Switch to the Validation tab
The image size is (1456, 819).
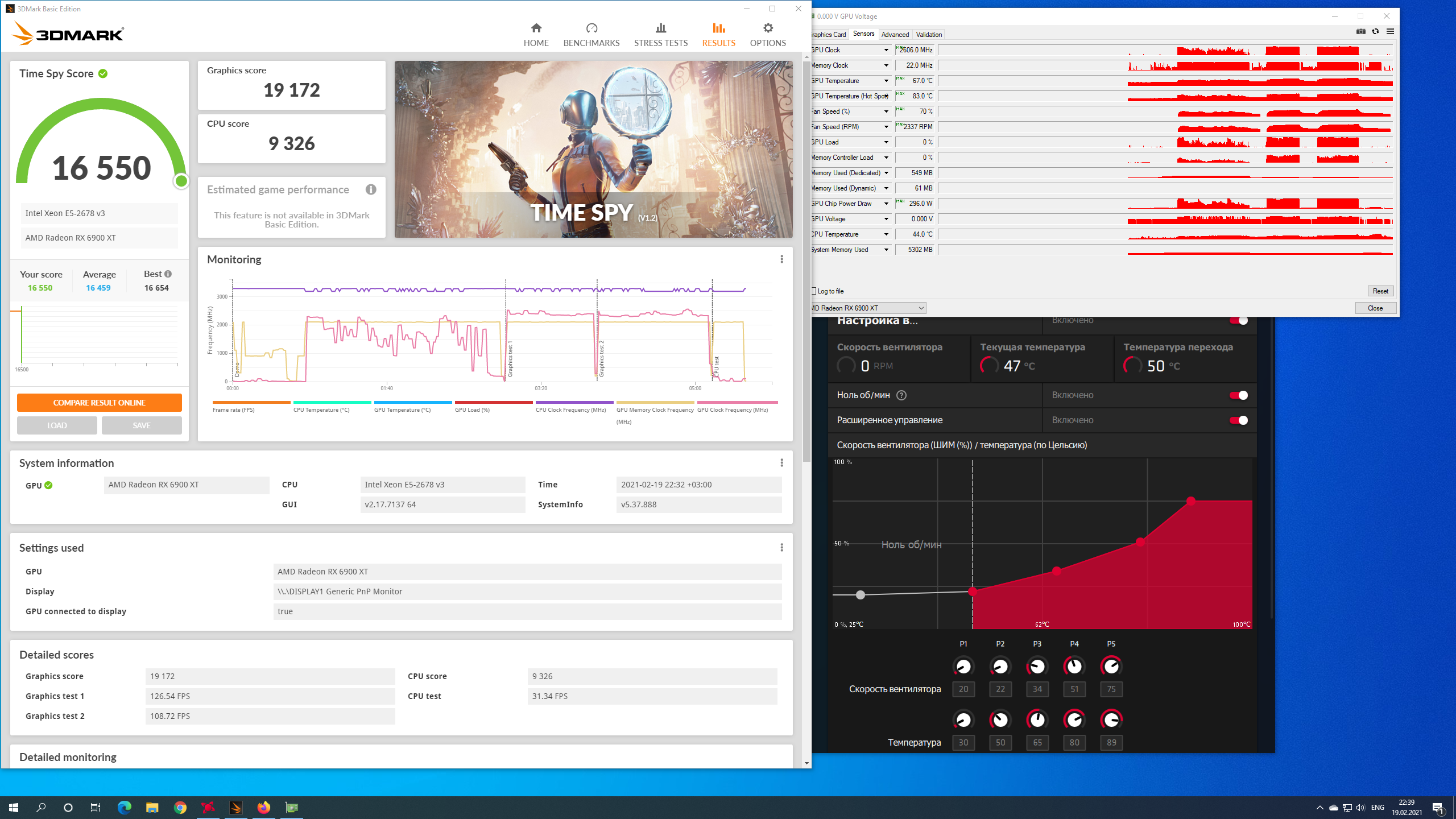(929, 35)
